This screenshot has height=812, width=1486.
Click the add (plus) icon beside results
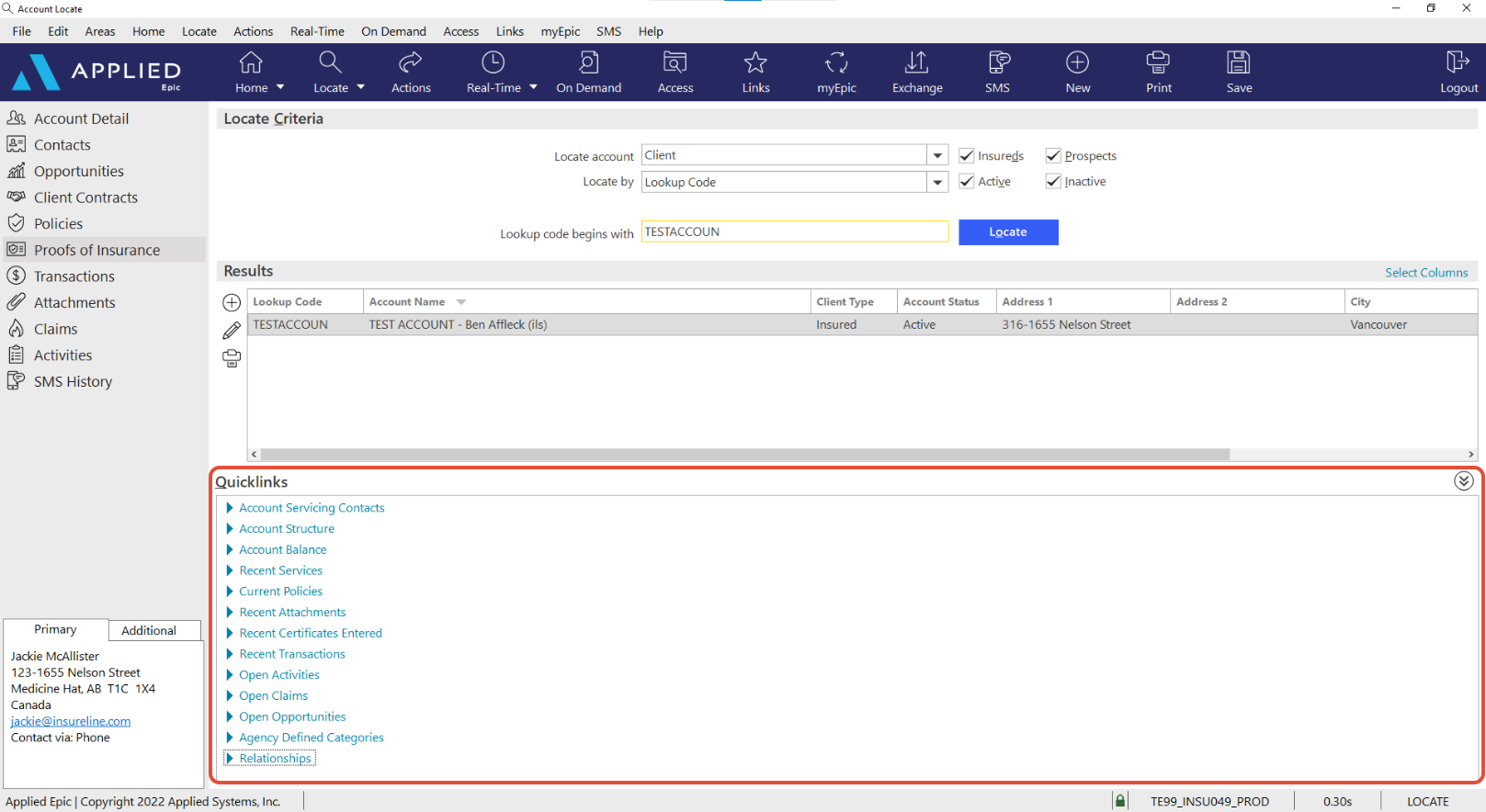pos(232,302)
